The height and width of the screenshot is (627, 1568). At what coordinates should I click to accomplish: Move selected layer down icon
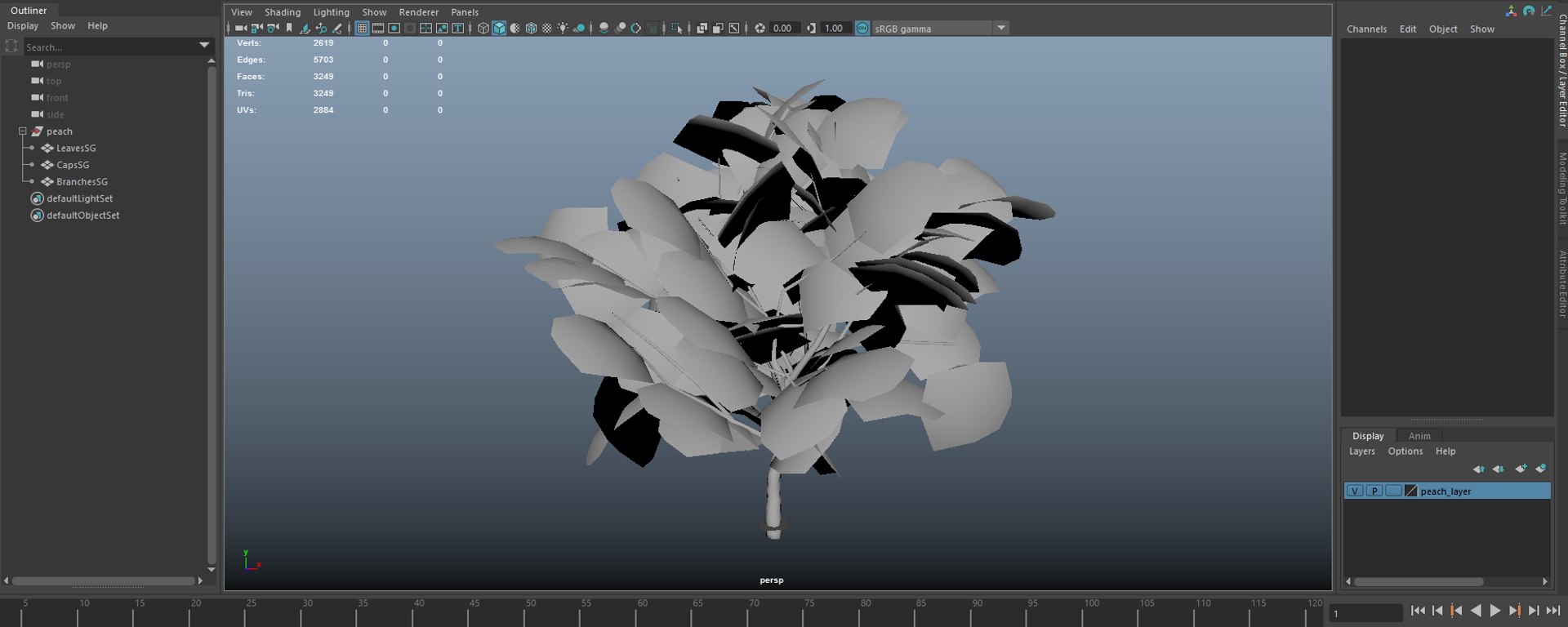click(1498, 469)
